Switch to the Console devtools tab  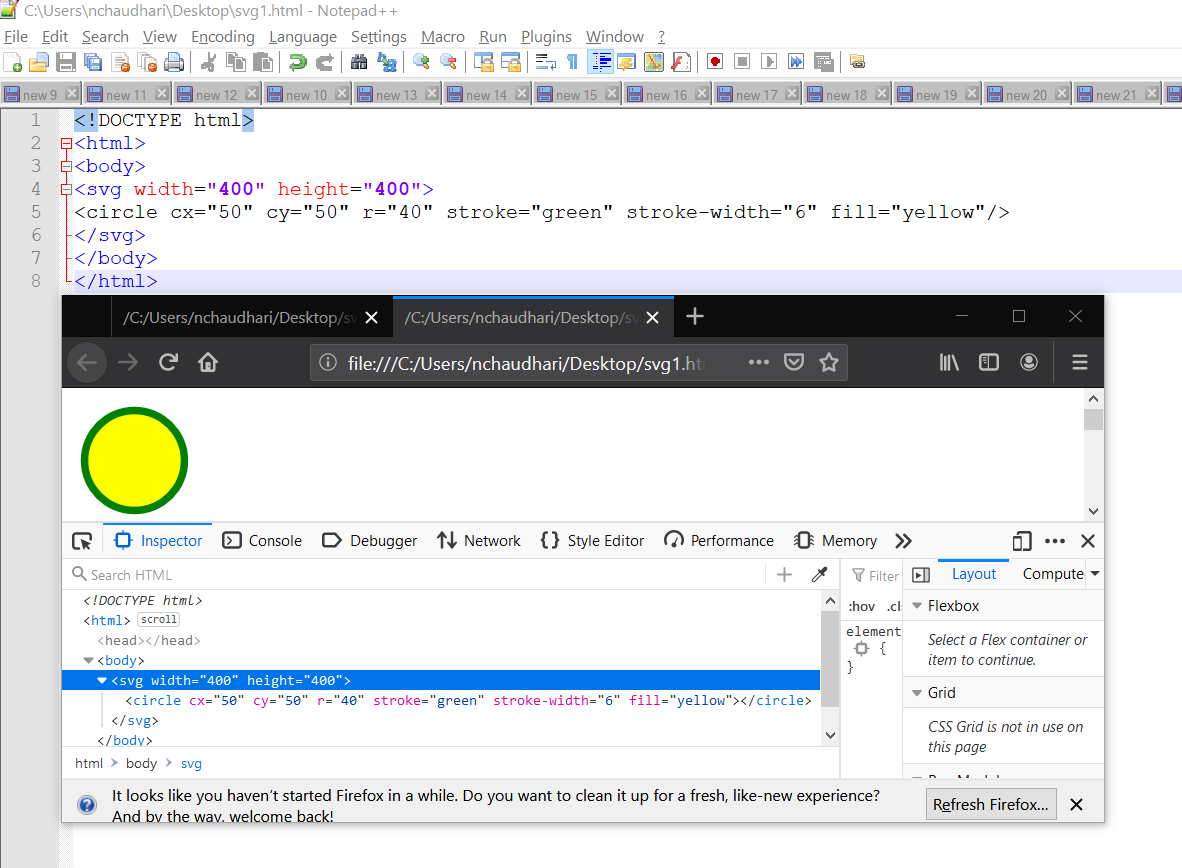[x=262, y=541]
